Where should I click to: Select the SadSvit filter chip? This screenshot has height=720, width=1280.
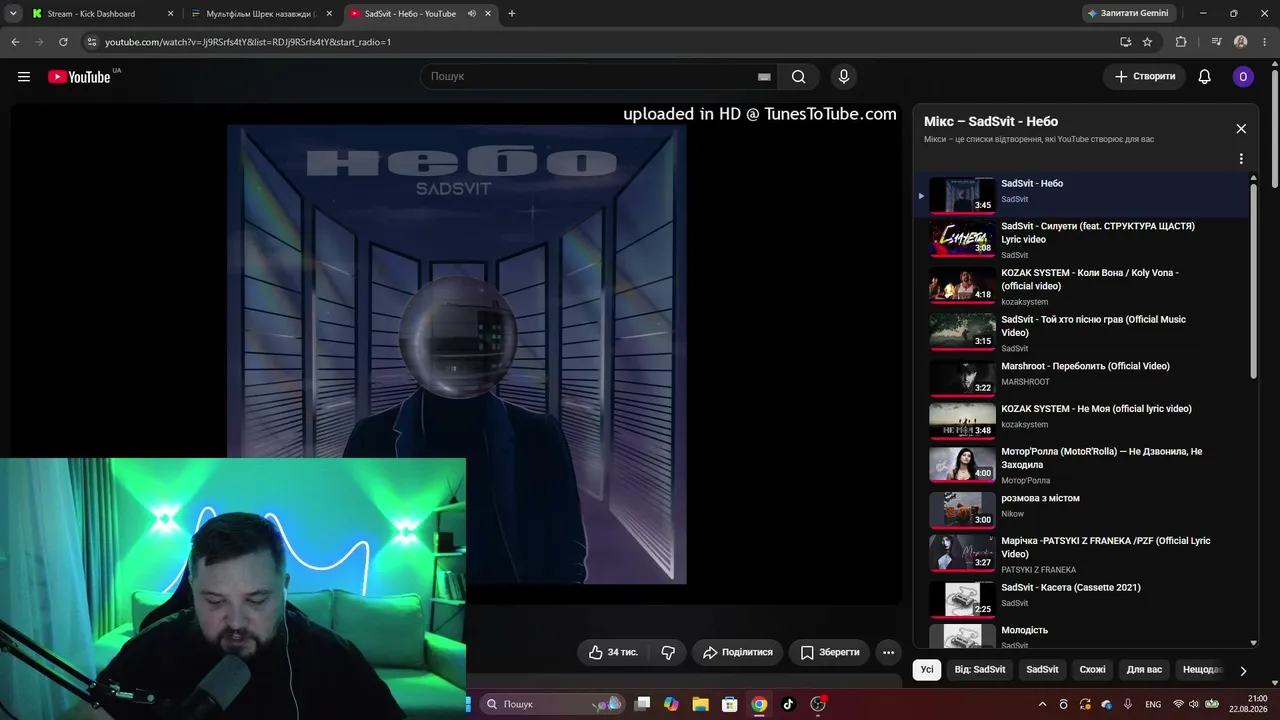[x=1042, y=669]
